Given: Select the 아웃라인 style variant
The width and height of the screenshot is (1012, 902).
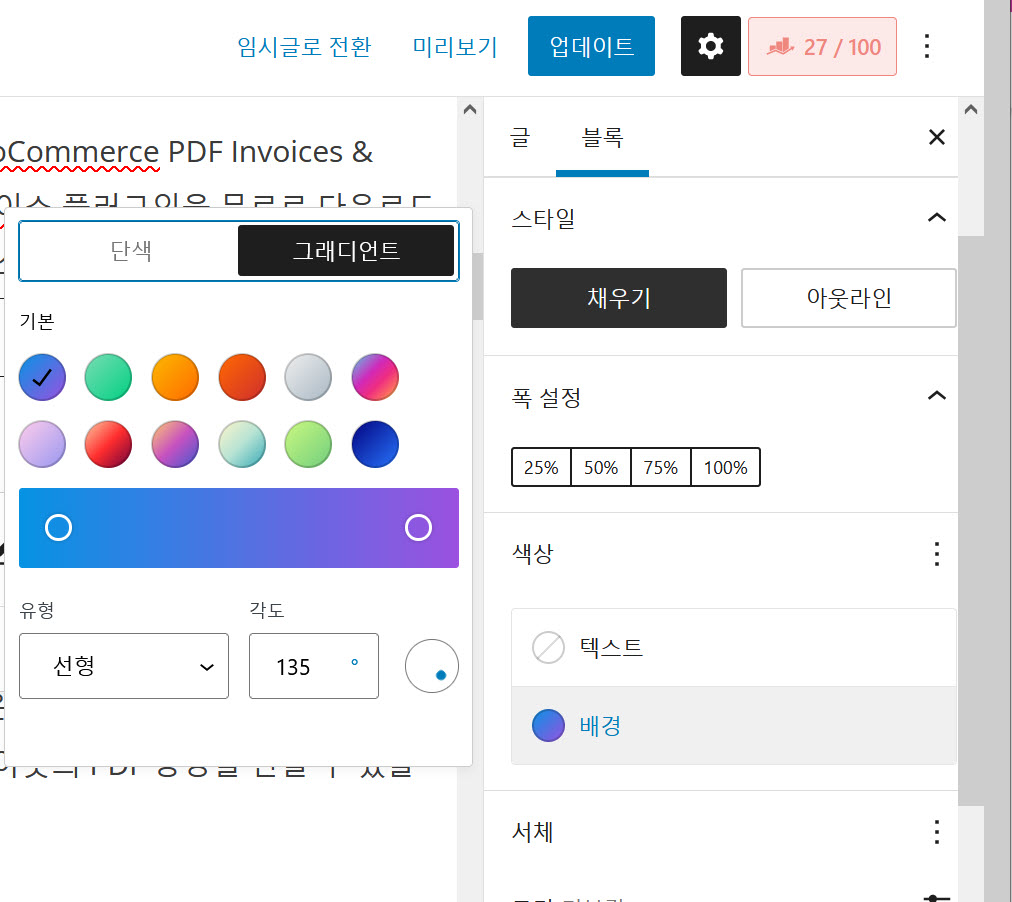Looking at the screenshot, I should (x=848, y=297).
